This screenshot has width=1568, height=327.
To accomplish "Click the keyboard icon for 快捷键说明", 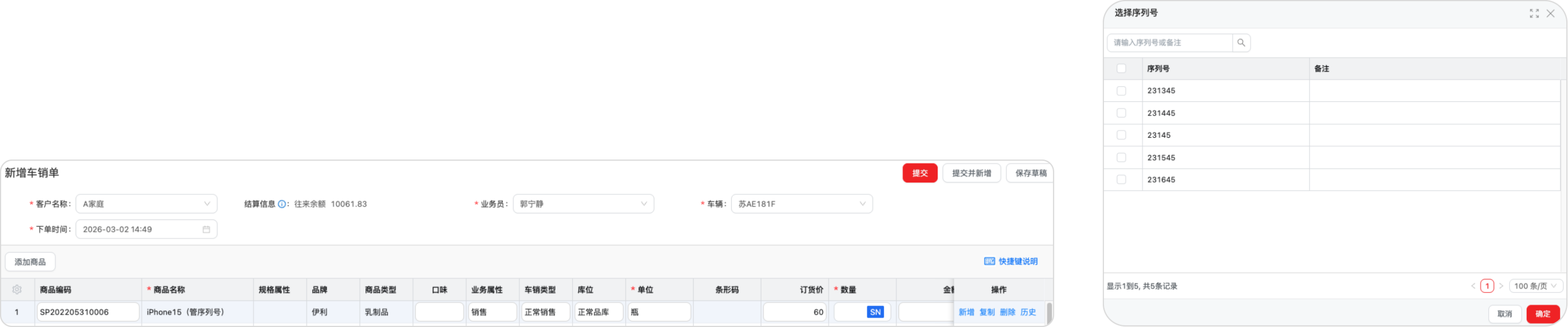I will [x=989, y=261].
